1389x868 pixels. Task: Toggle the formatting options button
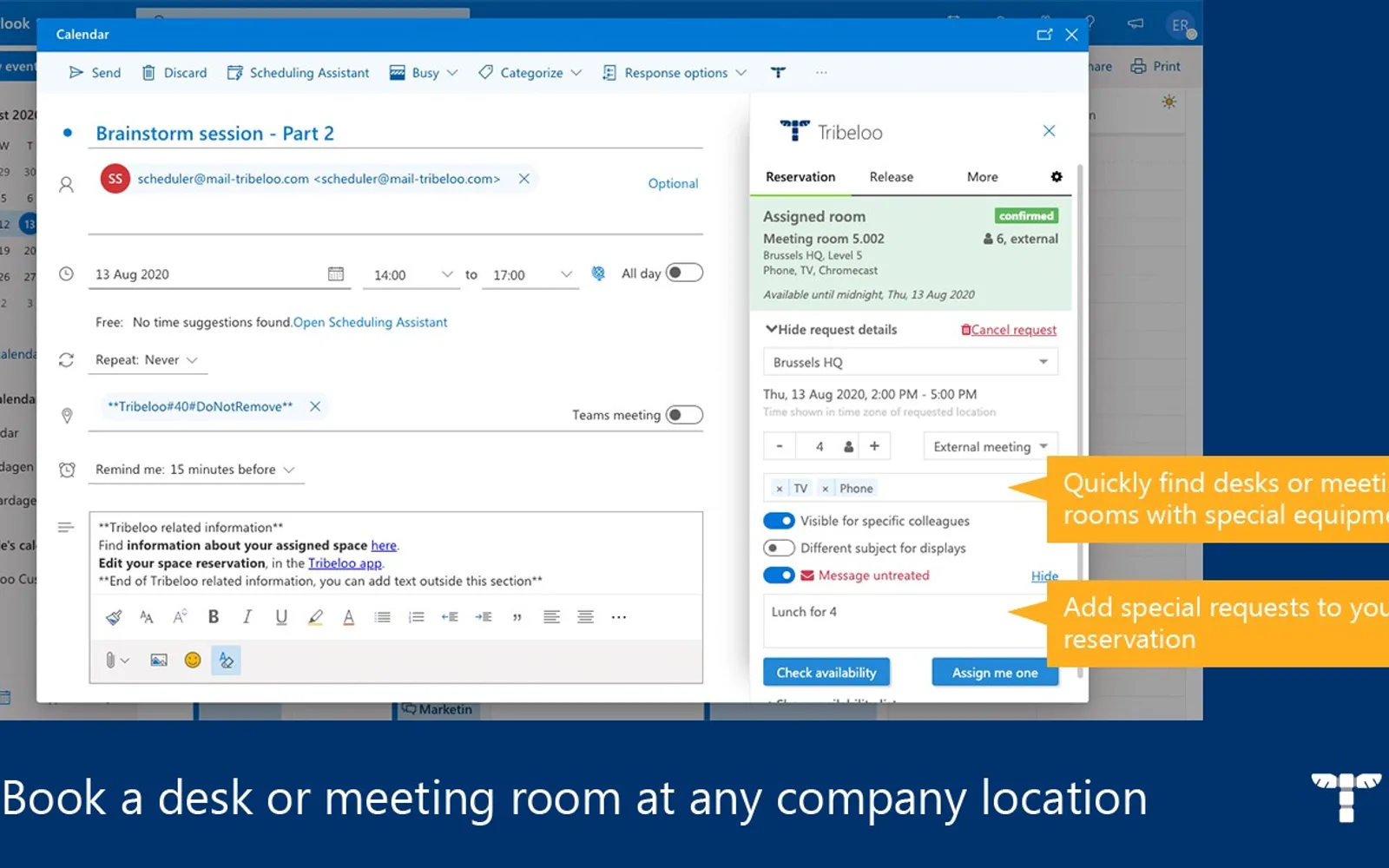[x=226, y=661]
